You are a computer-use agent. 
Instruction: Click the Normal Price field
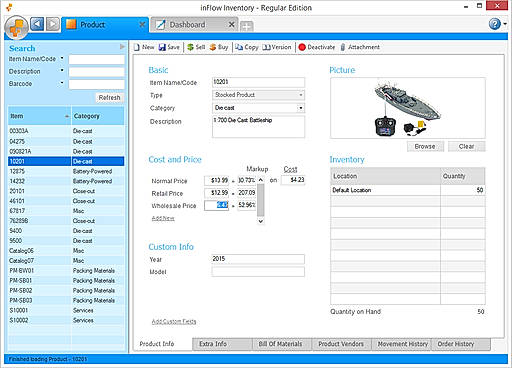pyautogui.click(x=217, y=180)
